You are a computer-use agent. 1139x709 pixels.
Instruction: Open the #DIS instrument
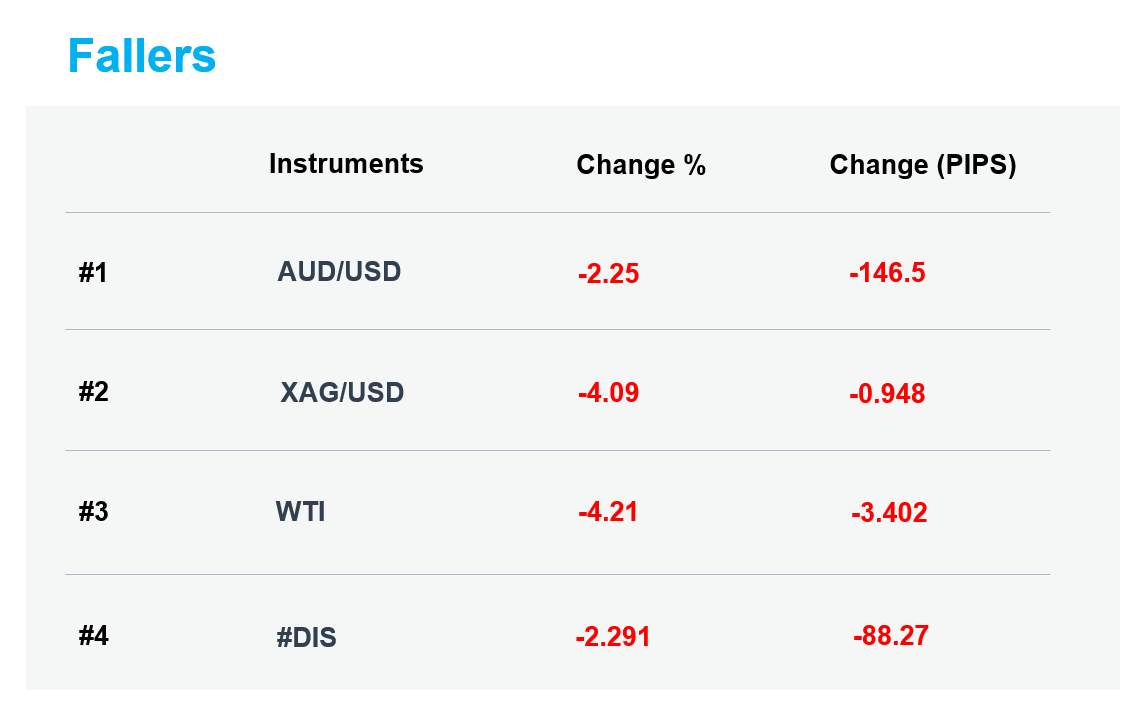click(306, 637)
